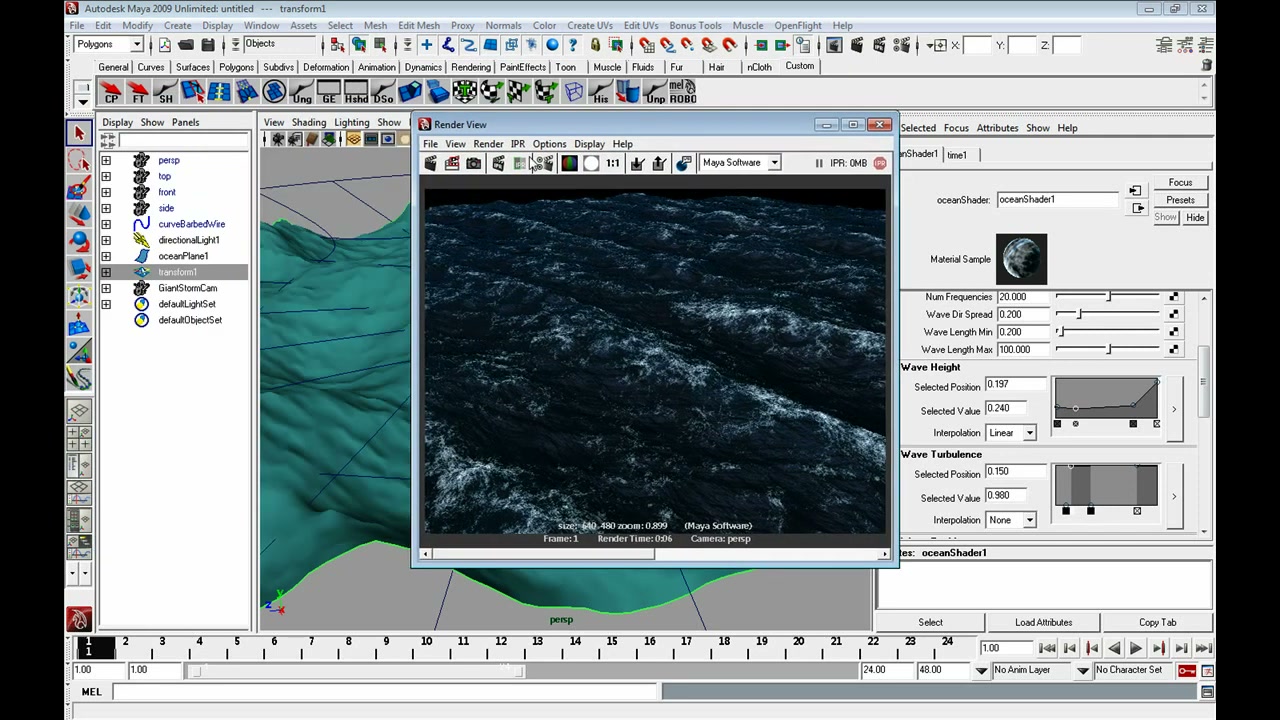The height and width of the screenshot is (720, 1280).
Task: Toggle alpha channel display in Render View
Action: click(591, 163)
